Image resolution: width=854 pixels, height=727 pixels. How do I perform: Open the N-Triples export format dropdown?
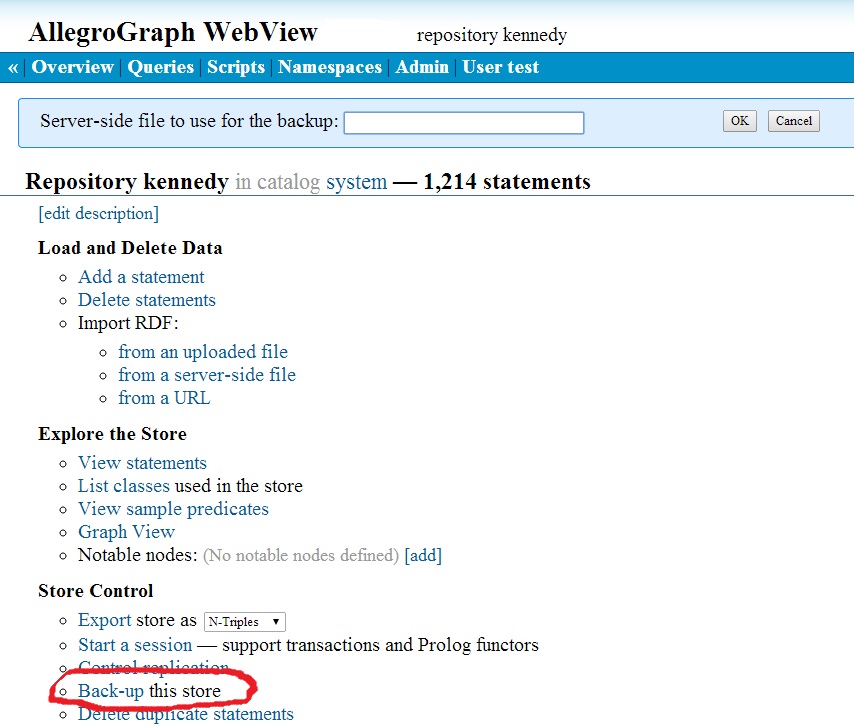pyautogui.click(x=245, y=622)
